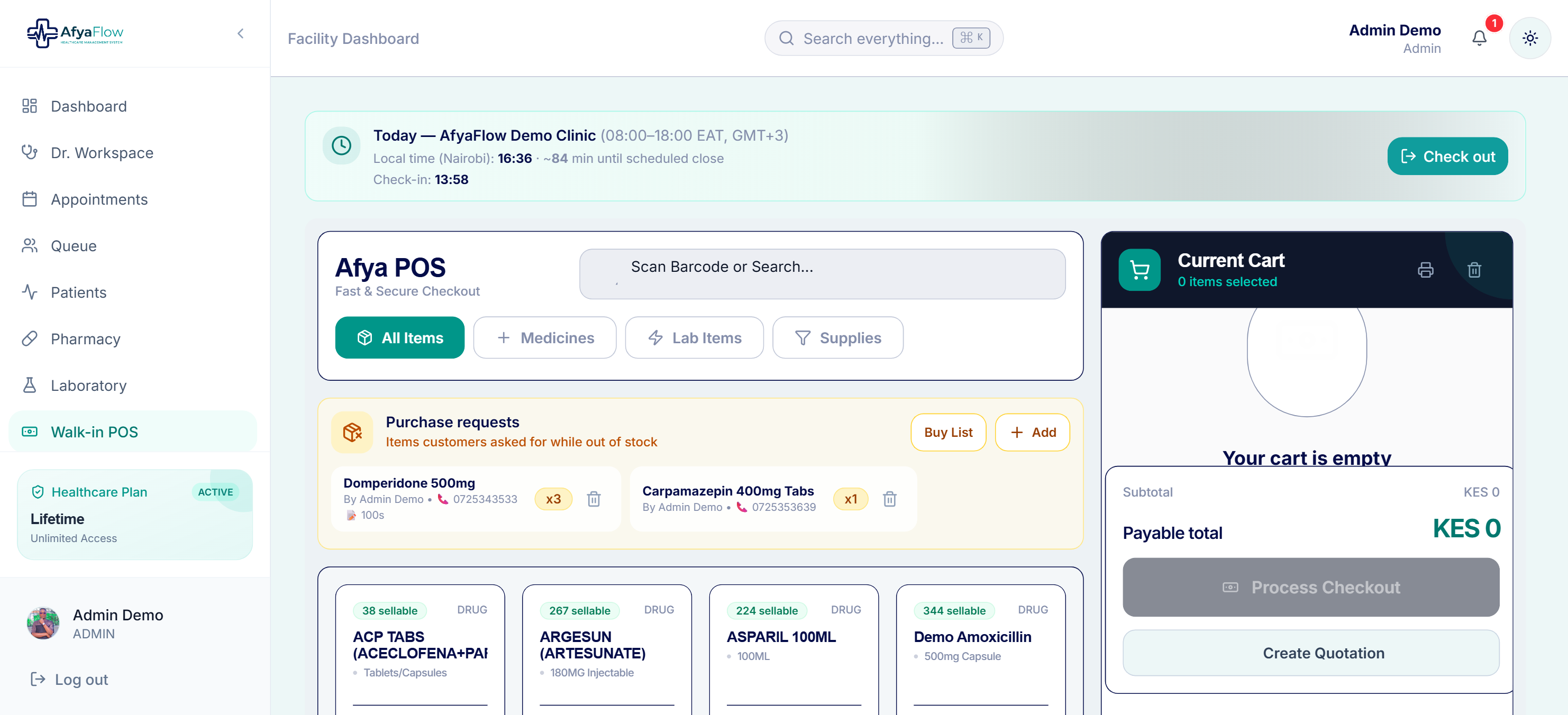
Task: Navigate to Pharmacy in the sidebar
Action: [x=133, y=339]
